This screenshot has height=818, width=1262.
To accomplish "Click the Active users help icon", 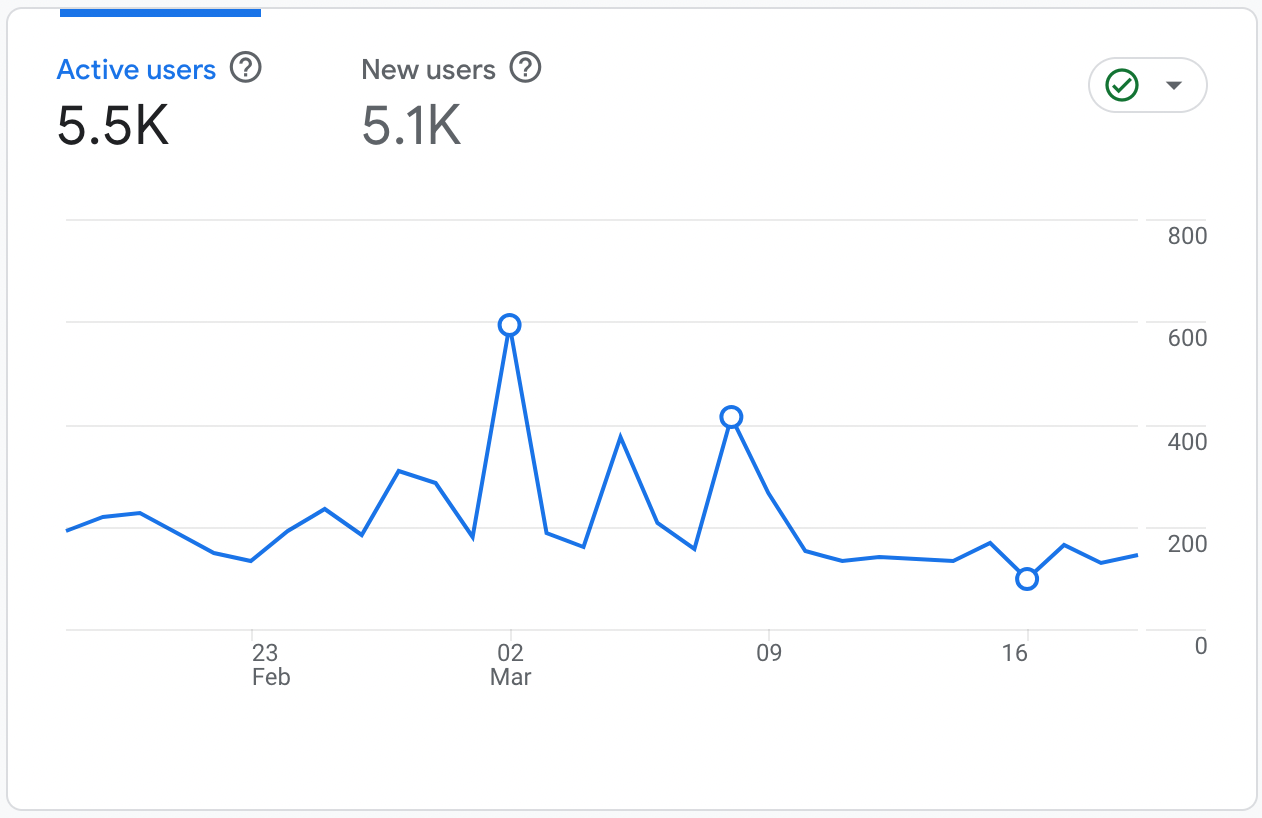I will [x=246, y=69].
